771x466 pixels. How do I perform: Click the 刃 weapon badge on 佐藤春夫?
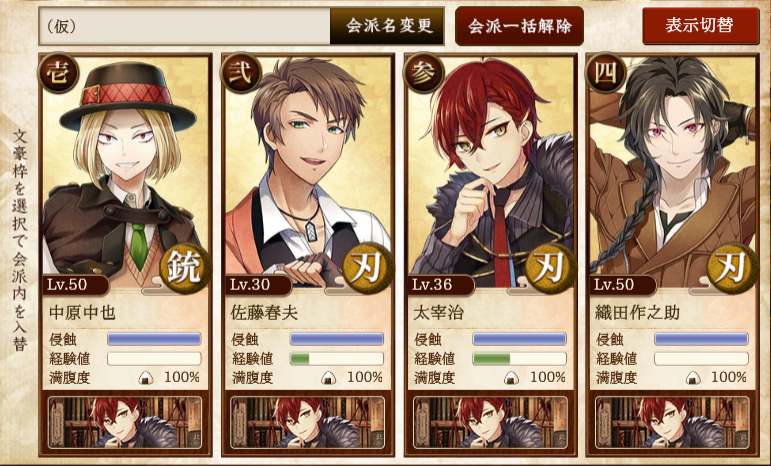pyautogui.click(x=365, y=268)
